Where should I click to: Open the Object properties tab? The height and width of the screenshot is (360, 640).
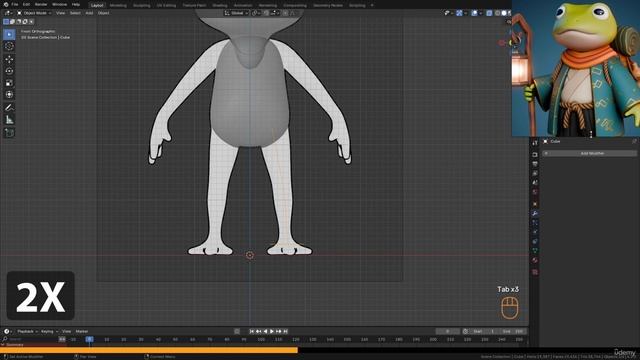(x=535, y=204)
